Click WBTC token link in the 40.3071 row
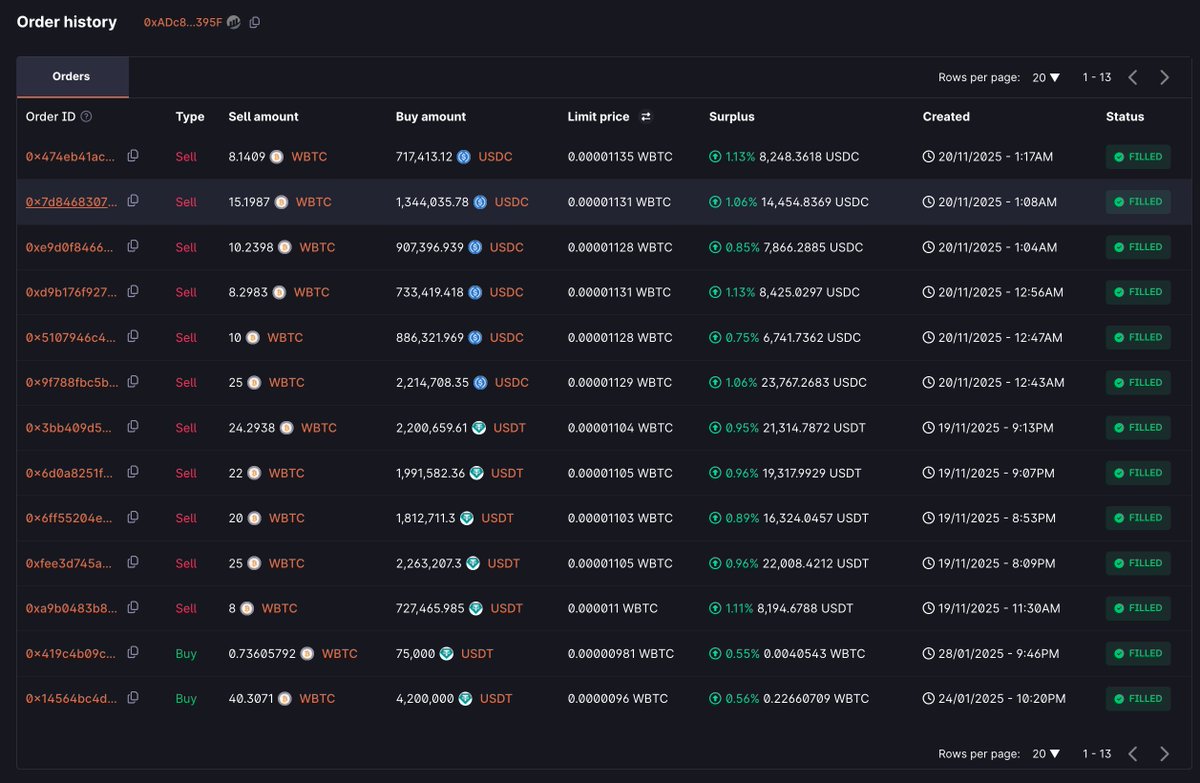 (317, 699)
